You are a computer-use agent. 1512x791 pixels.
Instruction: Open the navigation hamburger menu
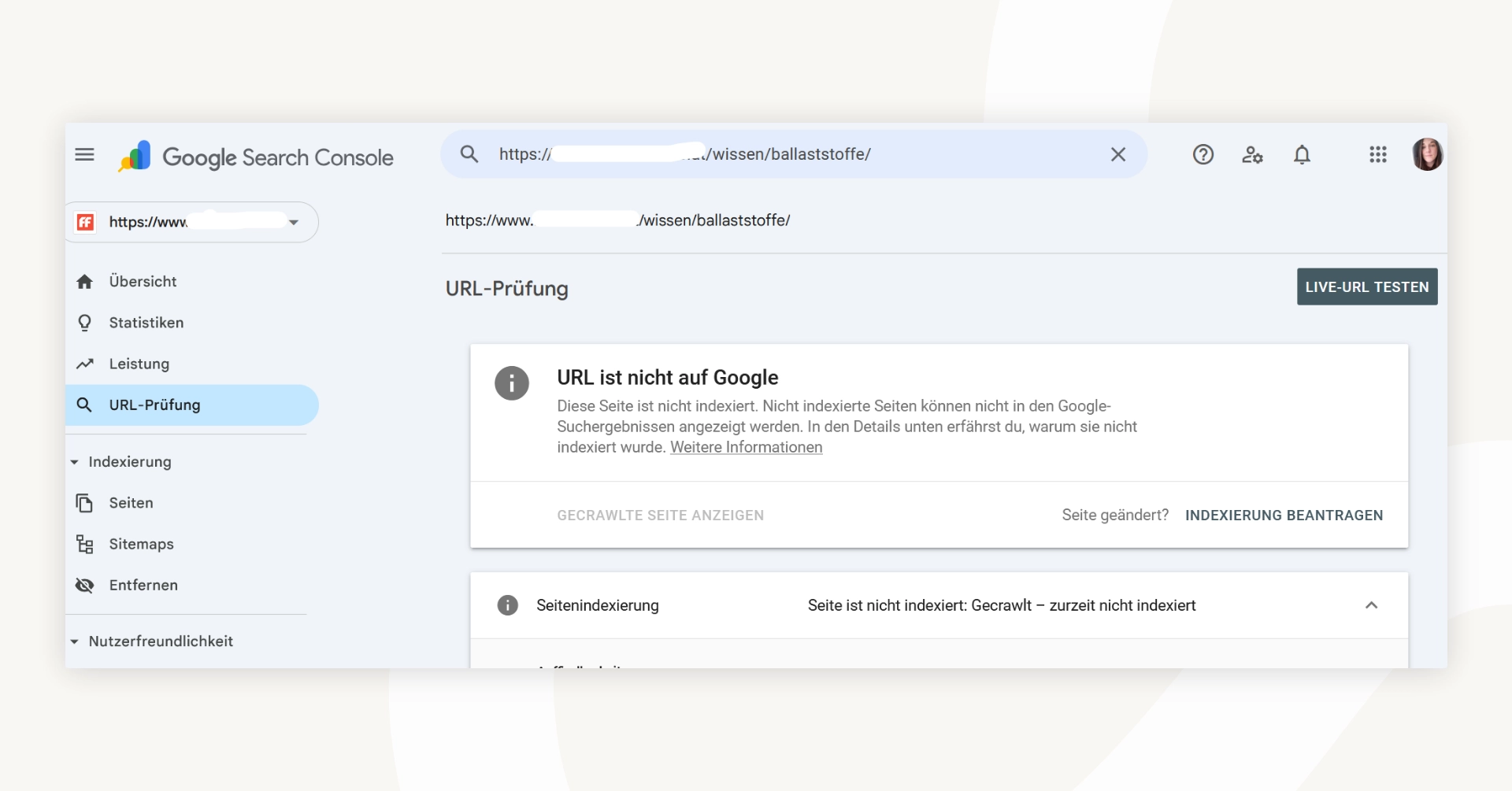pyautogui.click(x=85, y=154)
